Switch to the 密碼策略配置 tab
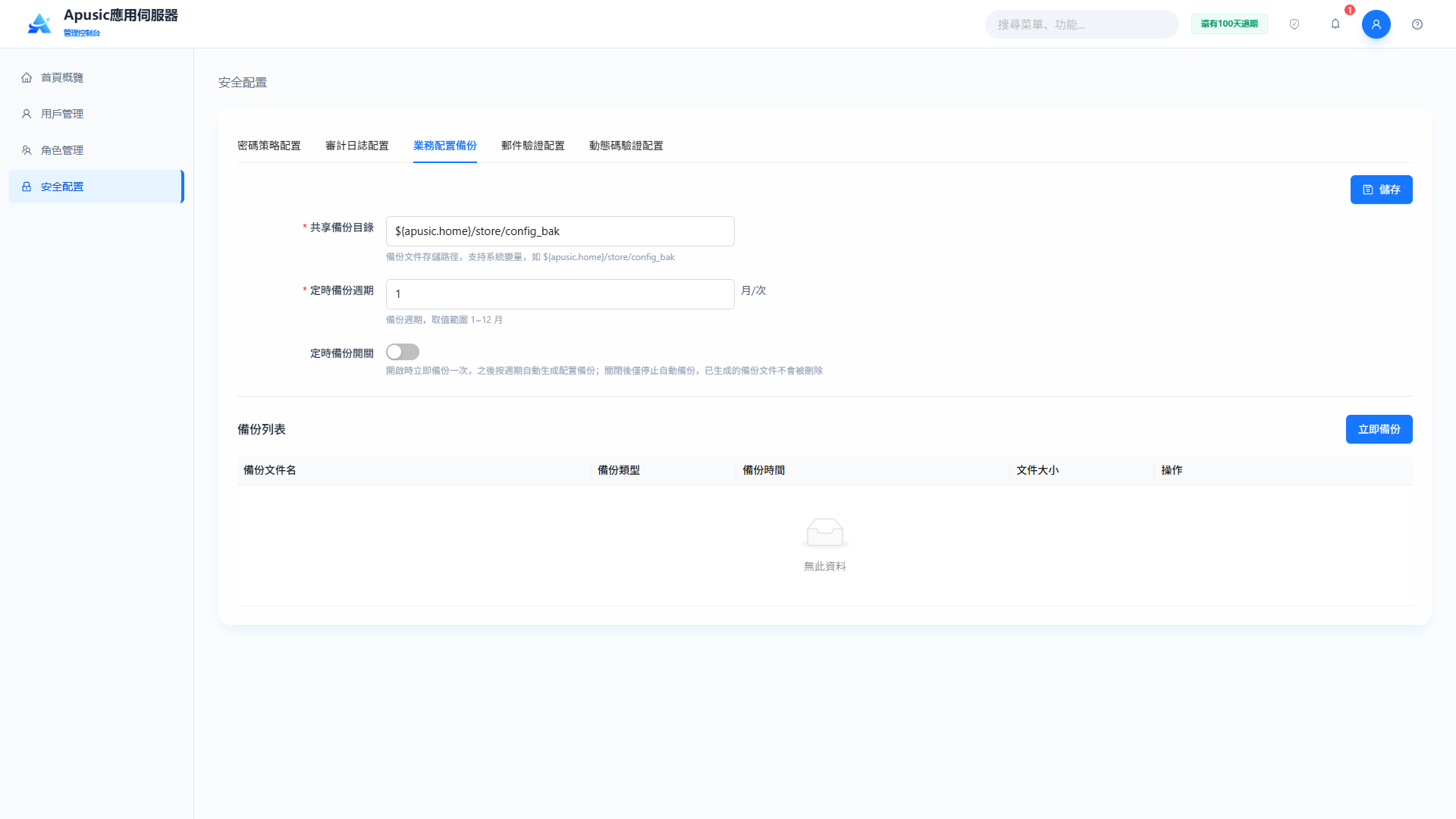The width and height of the screenshot is (1456, 819). point(269,146)
